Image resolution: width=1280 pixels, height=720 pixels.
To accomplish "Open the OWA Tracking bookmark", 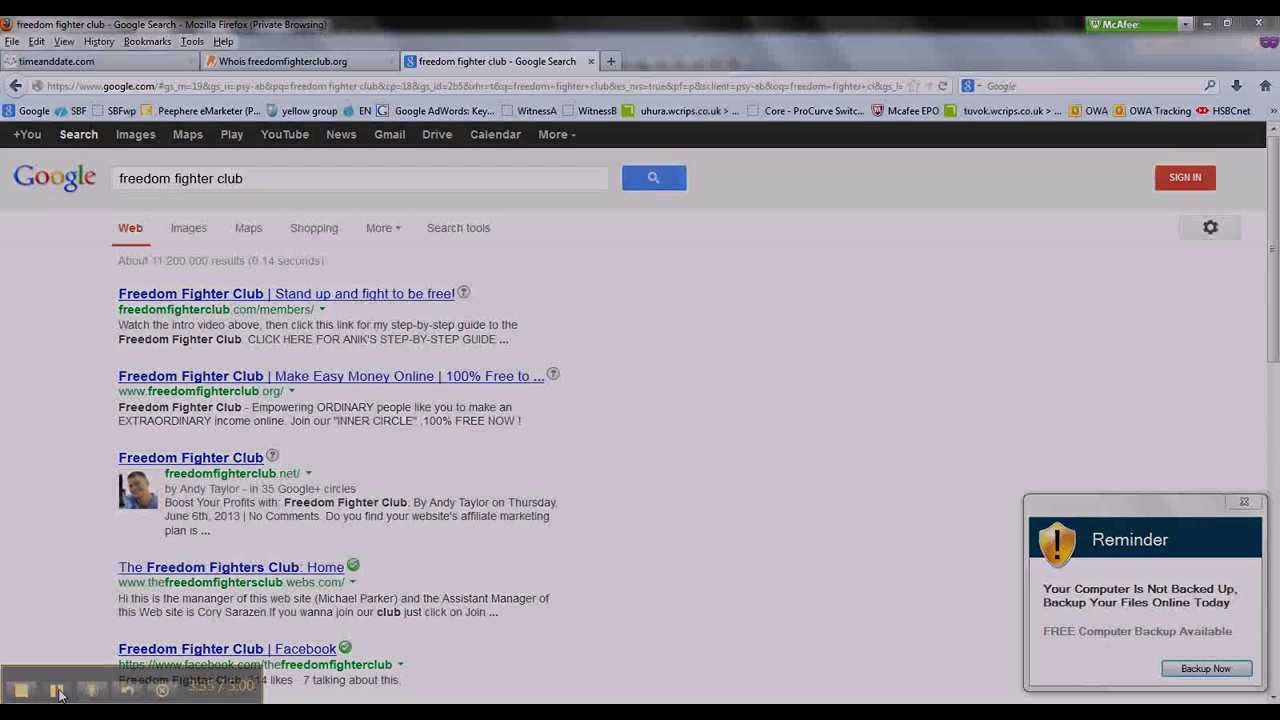I will click(x=1152, y=111).
